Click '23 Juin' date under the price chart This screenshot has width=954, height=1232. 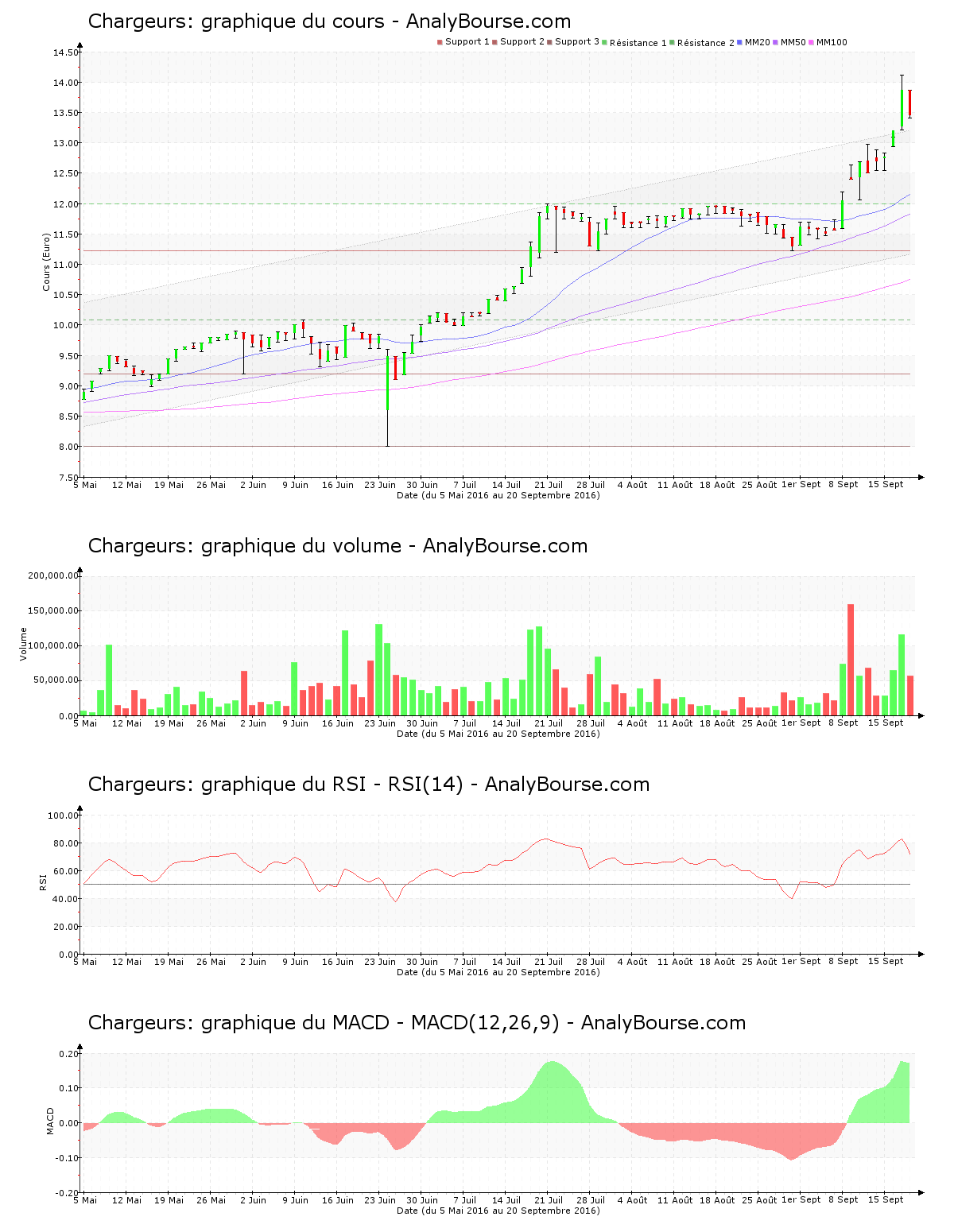(x=380, y=485)
